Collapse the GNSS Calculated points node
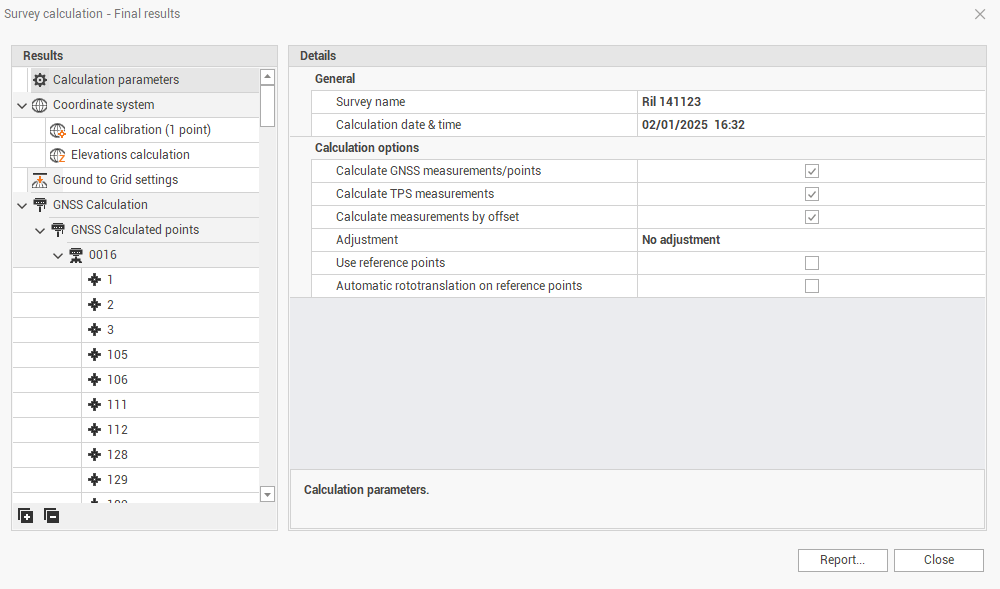Viewport: 1000px width, 589px height. (x=40, y=230)
